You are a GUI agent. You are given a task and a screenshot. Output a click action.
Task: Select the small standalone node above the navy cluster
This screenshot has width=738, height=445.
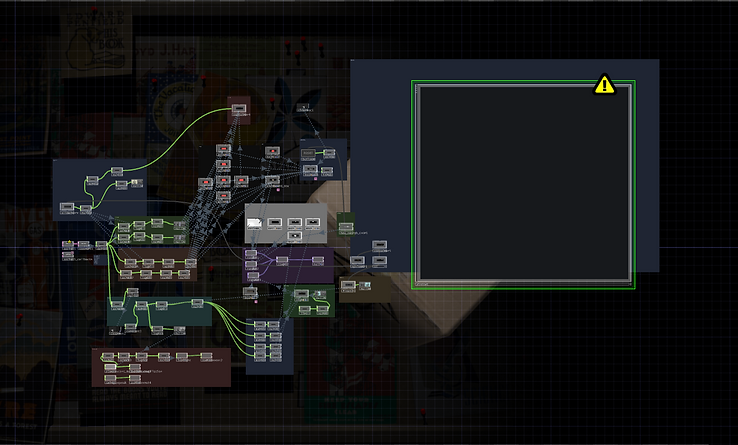(304, 108)
